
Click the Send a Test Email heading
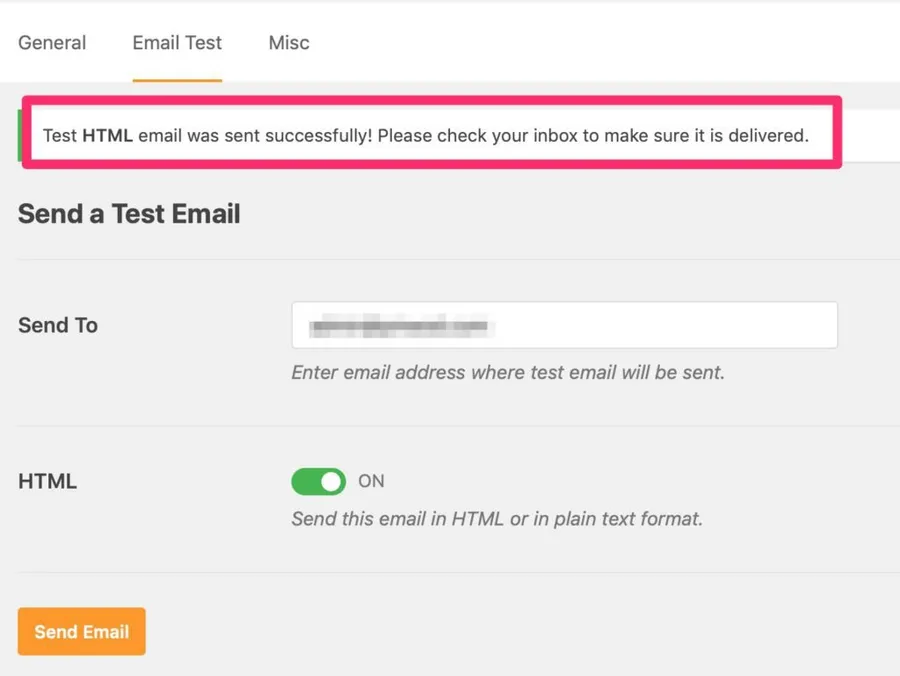[x=129, y=214]
